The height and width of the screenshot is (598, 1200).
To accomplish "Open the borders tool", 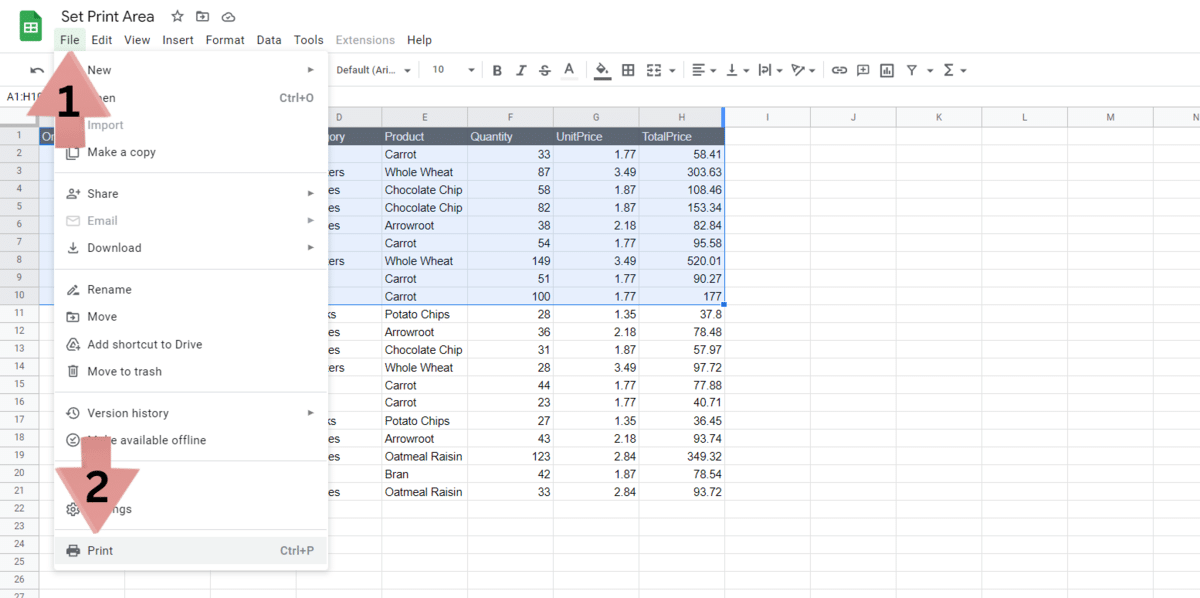I will (627, 70).
